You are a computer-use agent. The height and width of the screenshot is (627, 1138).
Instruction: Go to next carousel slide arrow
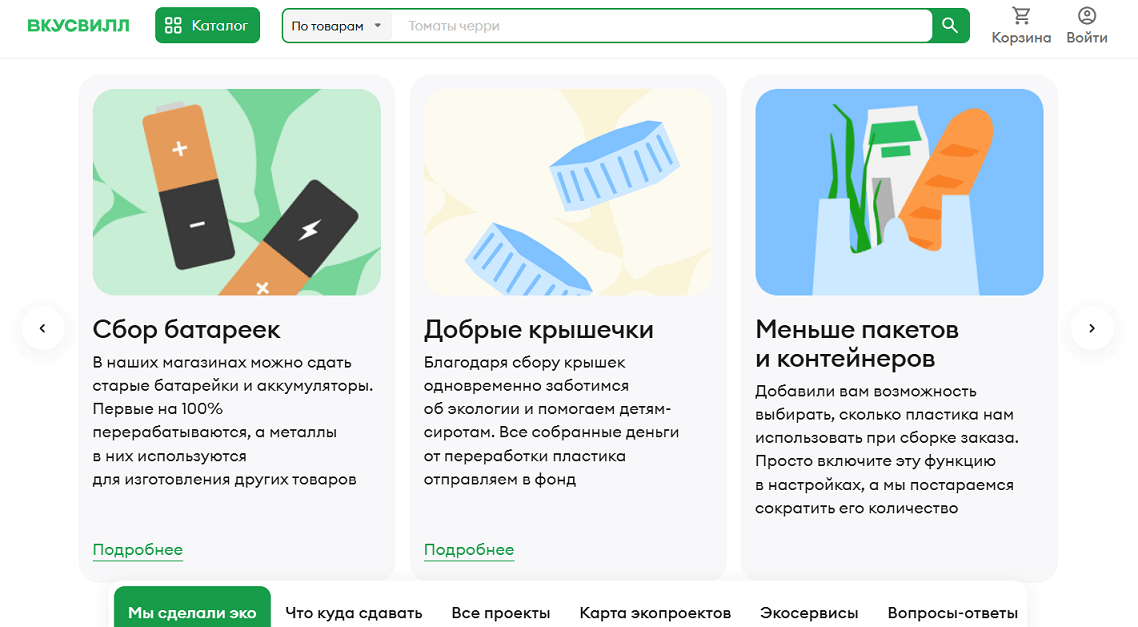point(1092,328)
